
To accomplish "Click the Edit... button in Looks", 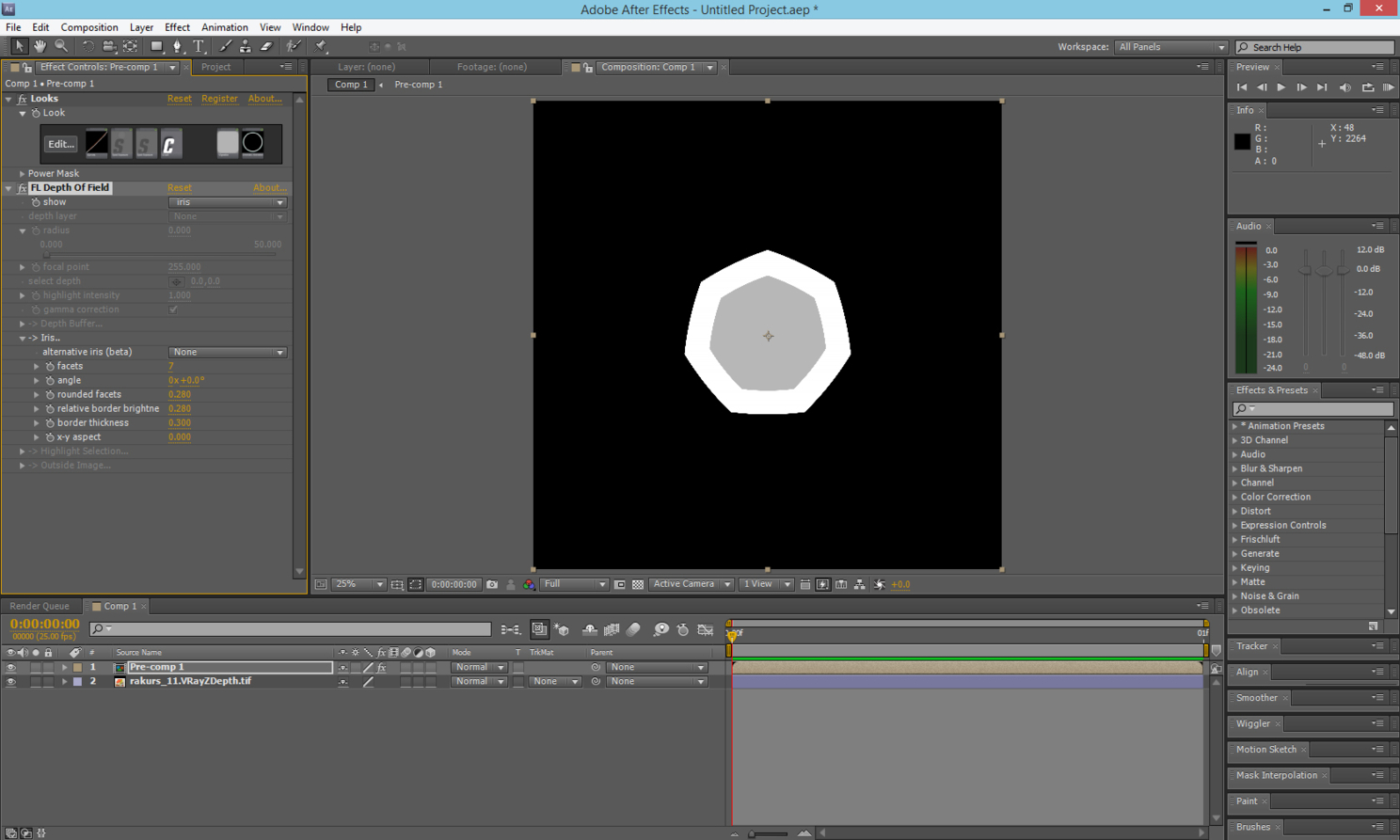I will point(61,144).
